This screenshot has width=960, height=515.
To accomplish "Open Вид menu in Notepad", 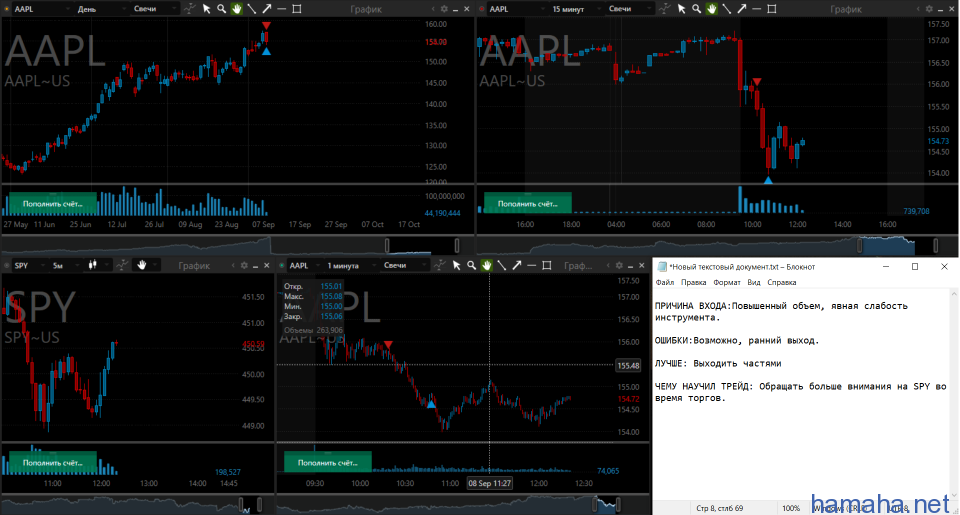I will coord(754,282).
